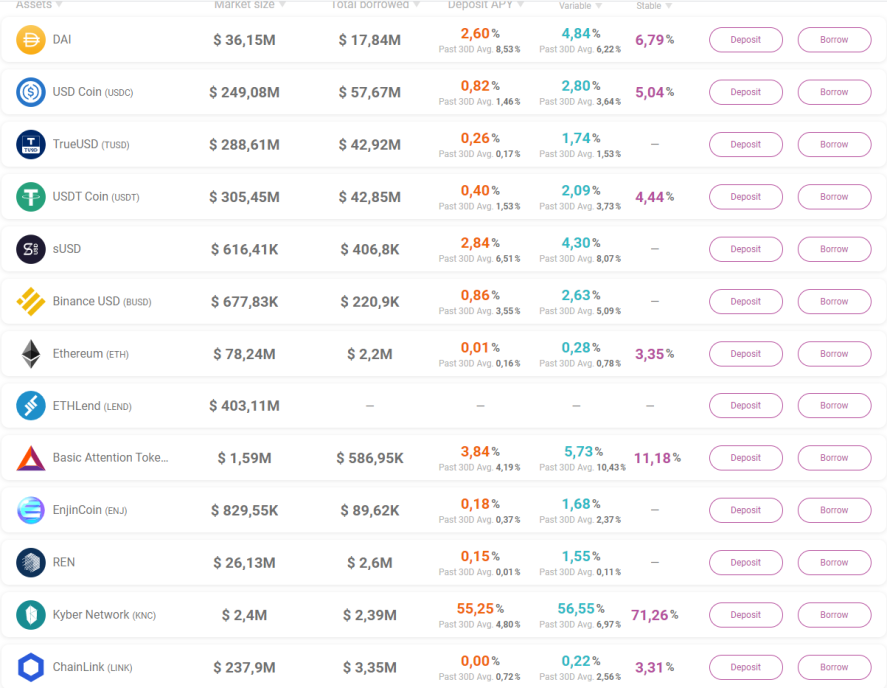Sort by Market size column arrow
Screen dimensions: 887x688
click(x=282, y=5)
